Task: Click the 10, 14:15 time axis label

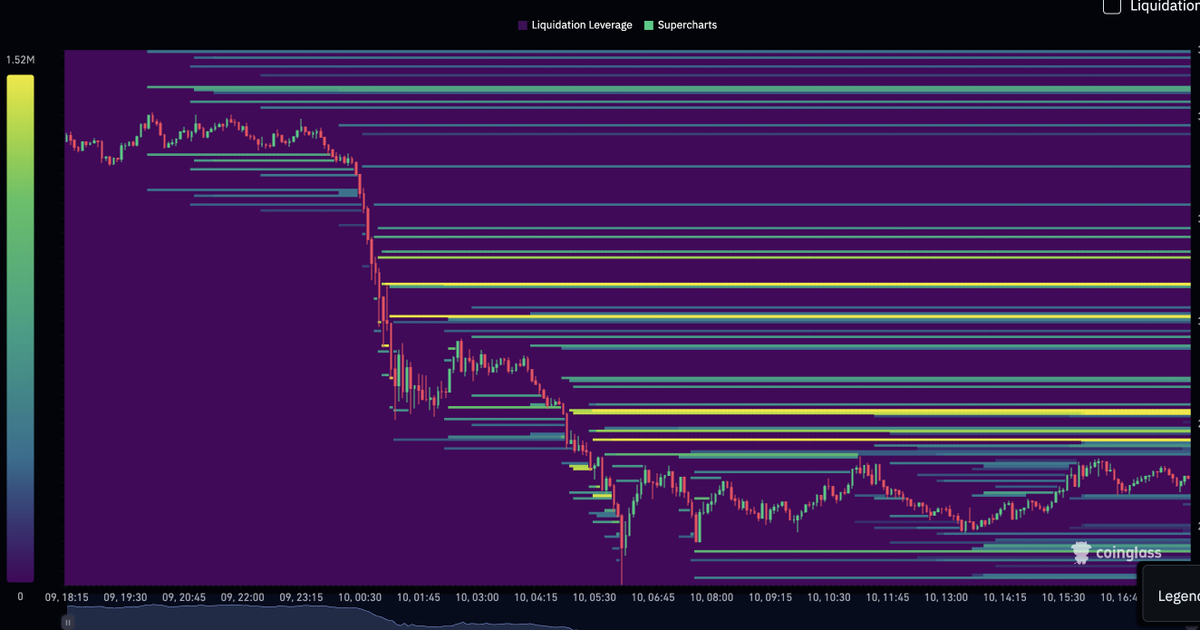Action: click(1005, 597)
